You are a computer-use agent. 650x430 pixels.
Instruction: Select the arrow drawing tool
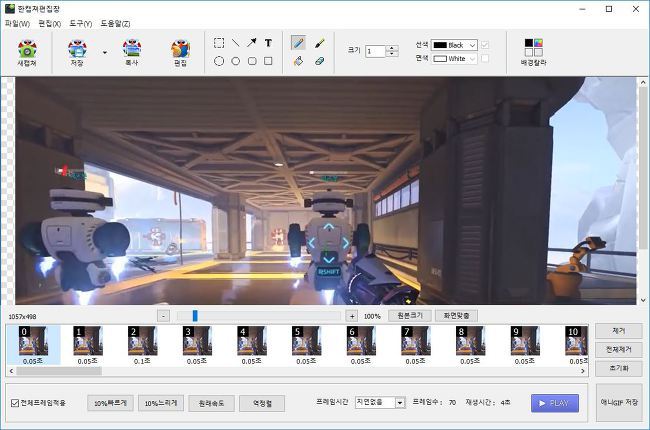pos(252,43)
